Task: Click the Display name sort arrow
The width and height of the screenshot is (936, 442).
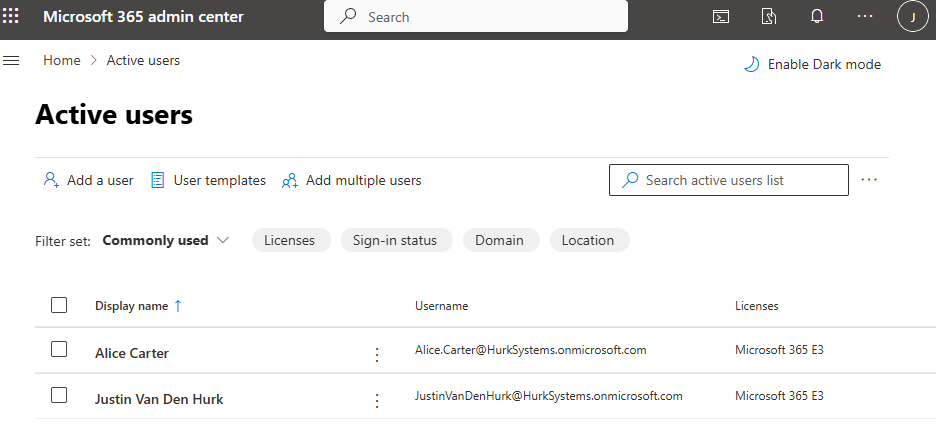Action: coord(178,306)
